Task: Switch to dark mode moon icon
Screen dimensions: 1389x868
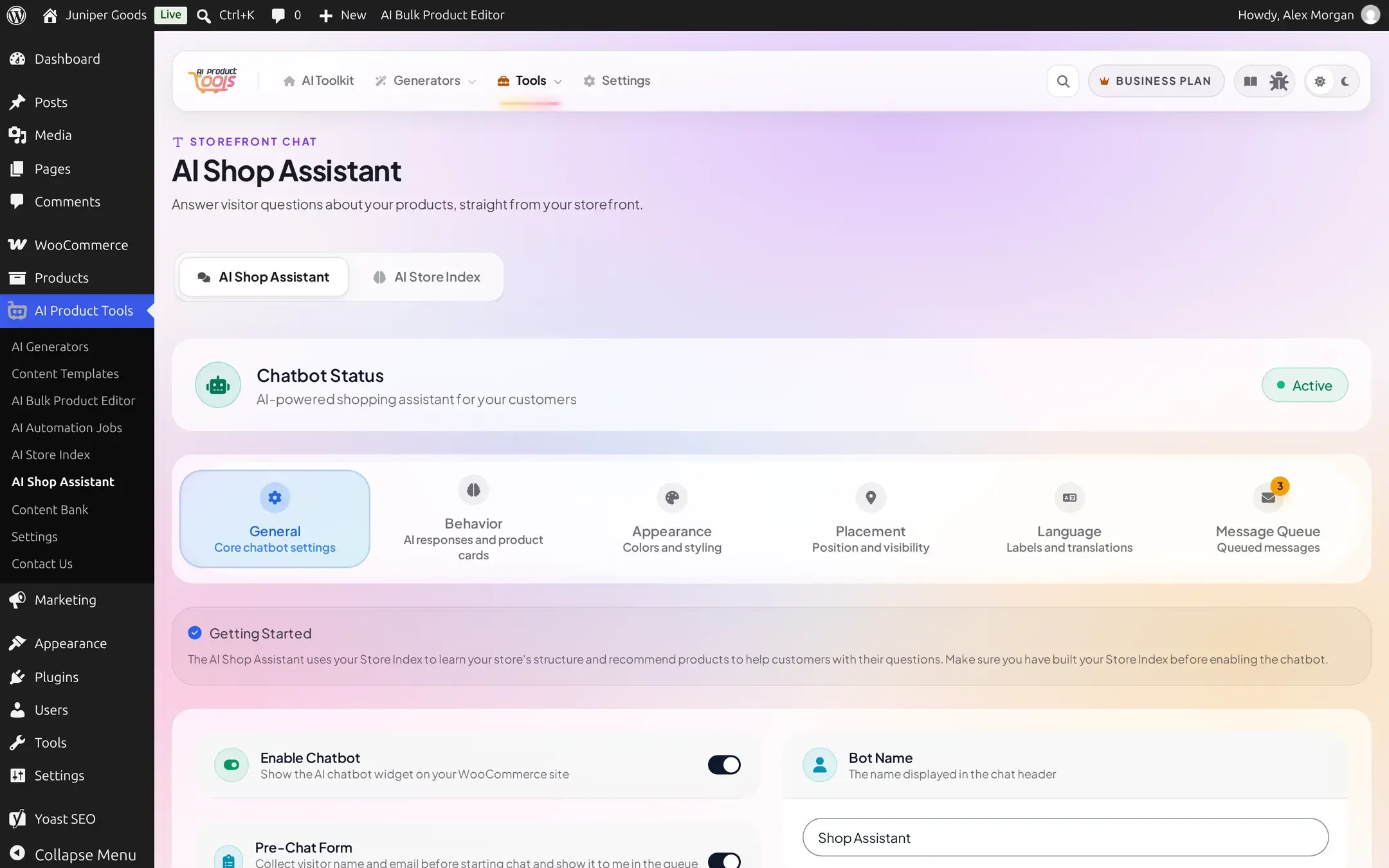Action: (1345, 81)
